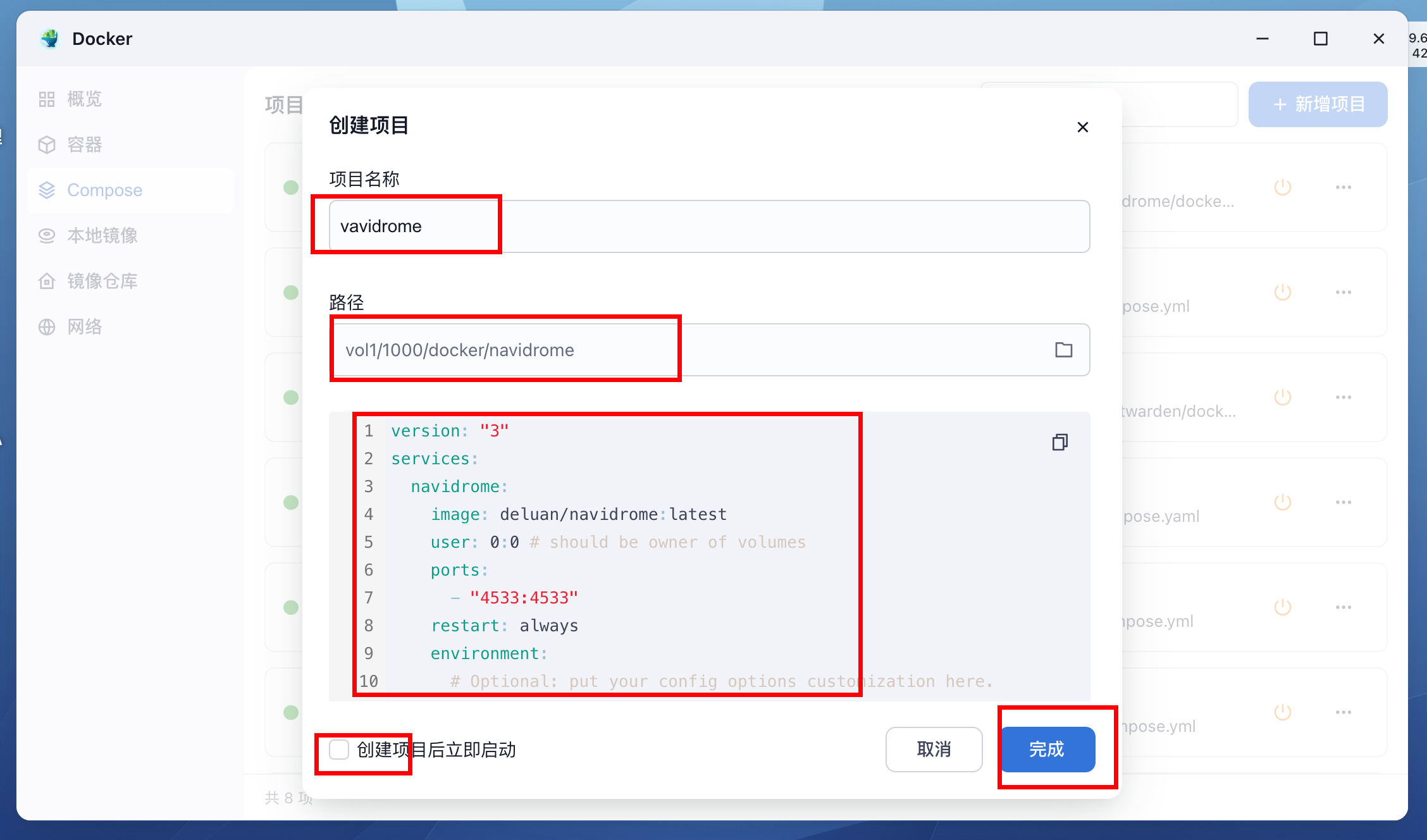Click 概览 grid icon in sidebar
Image resolution: width=1427 pixels, height=840 pixels.
[47, 99]
